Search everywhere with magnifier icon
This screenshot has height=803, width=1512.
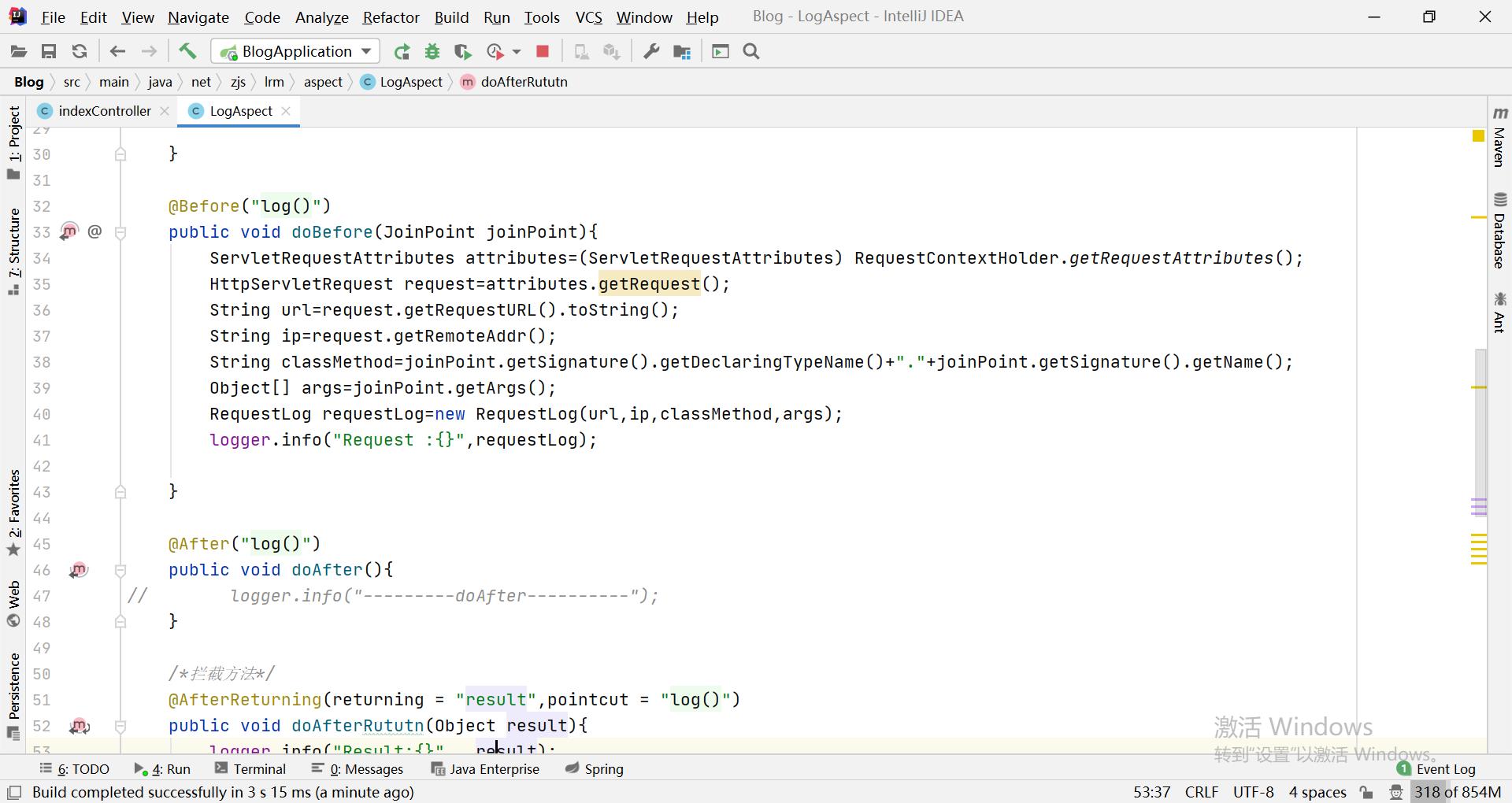(x=751, y=52)
